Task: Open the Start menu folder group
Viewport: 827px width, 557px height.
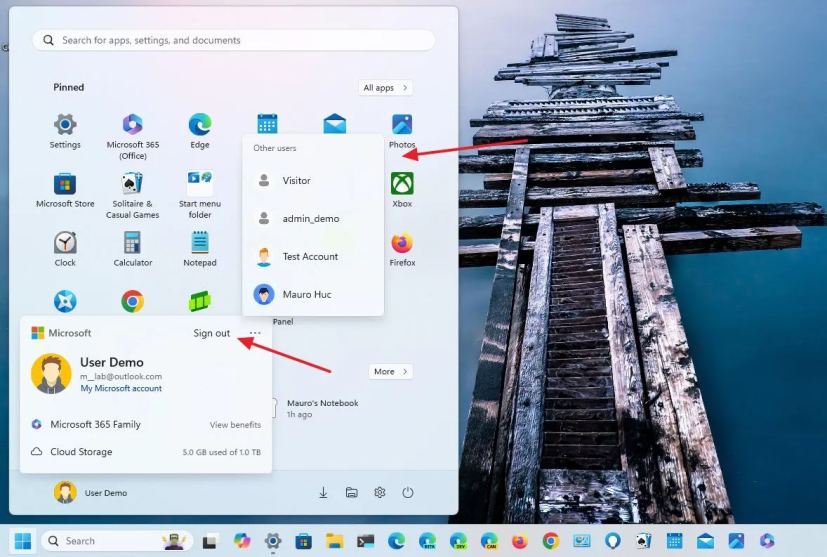Action: point(200,195)
